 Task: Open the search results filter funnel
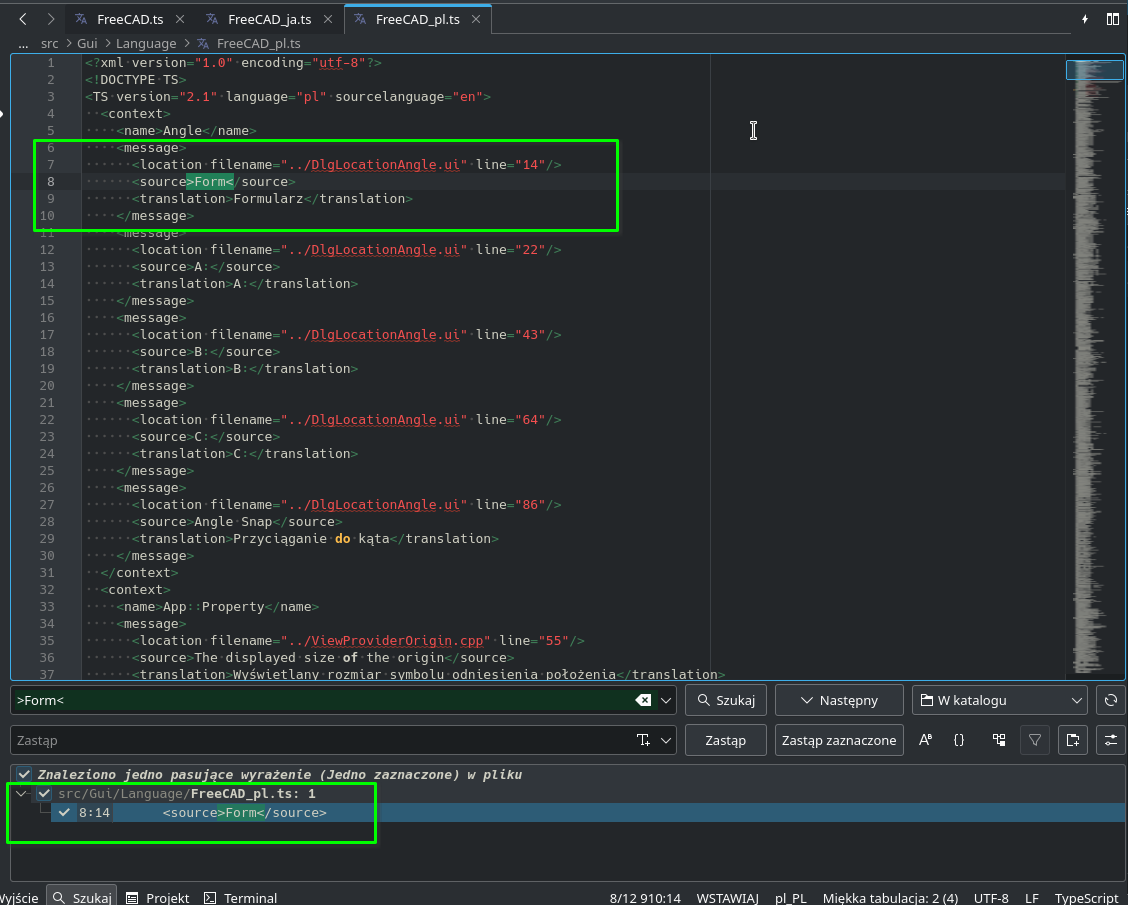coord(1035,740)
